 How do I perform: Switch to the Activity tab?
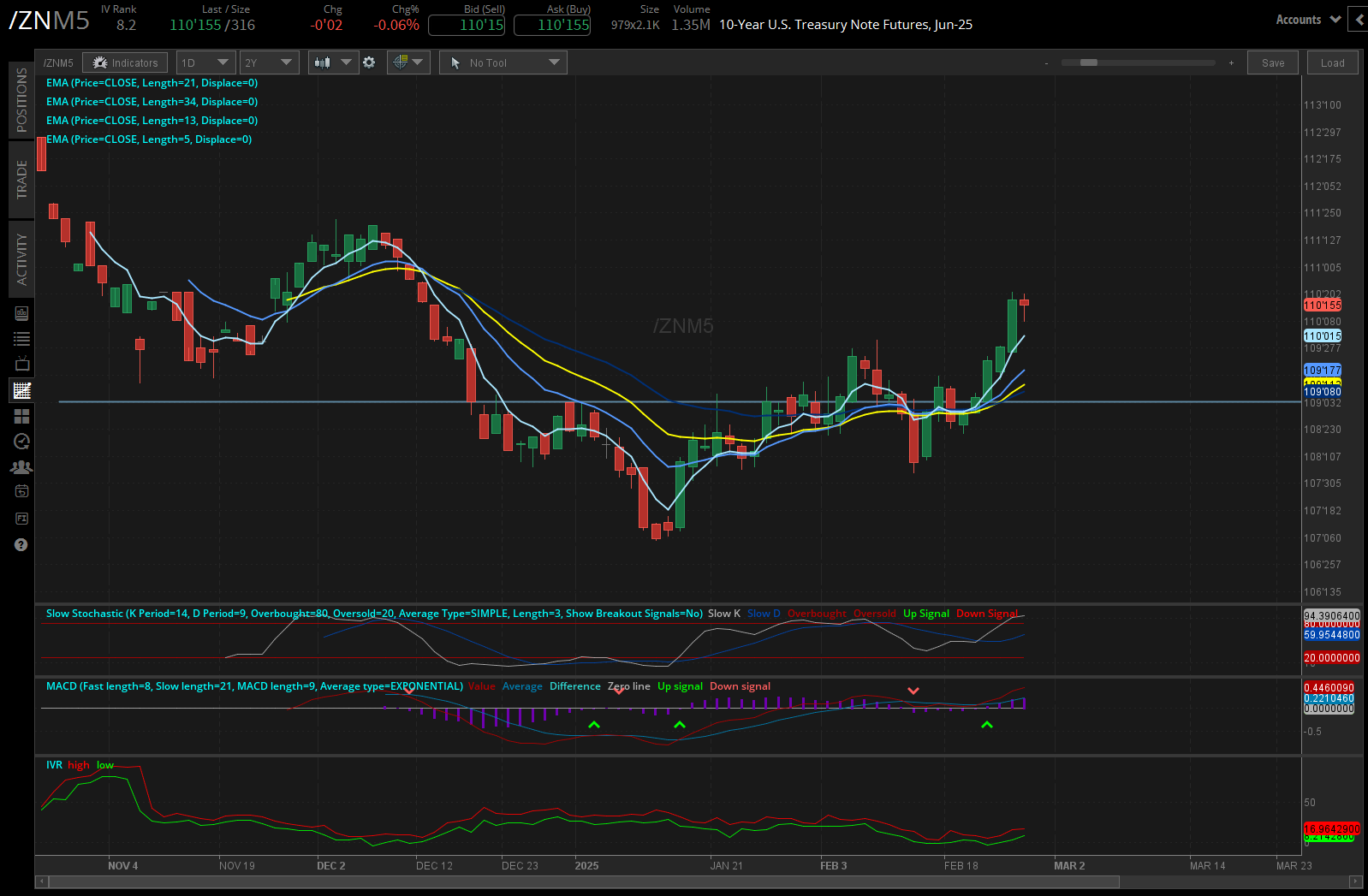coord(21,258)
